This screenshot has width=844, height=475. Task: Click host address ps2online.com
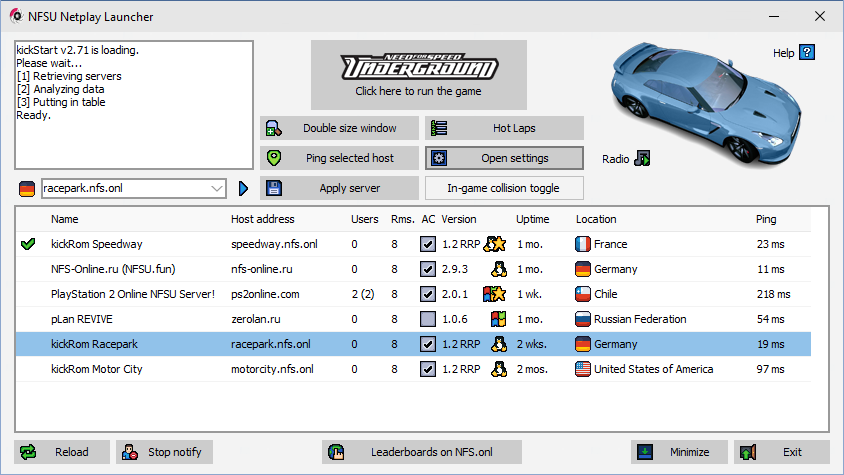(x=265, y=294)
